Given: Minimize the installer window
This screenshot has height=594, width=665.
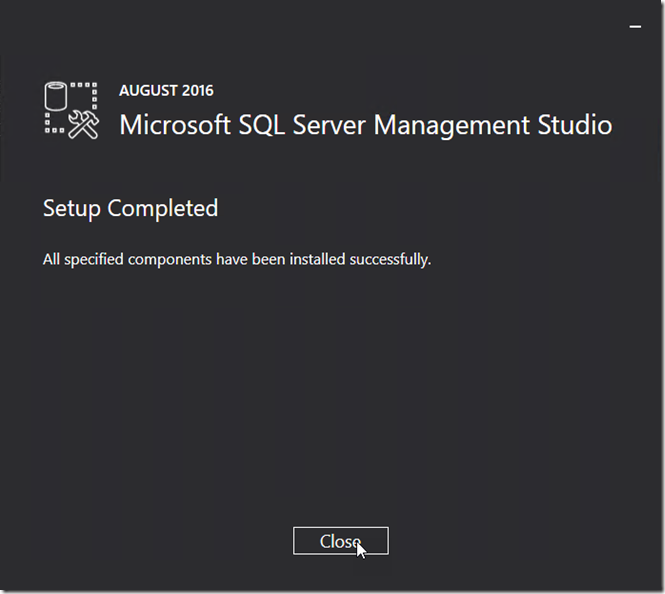Looking at the screenshot, I should point(635,27).
